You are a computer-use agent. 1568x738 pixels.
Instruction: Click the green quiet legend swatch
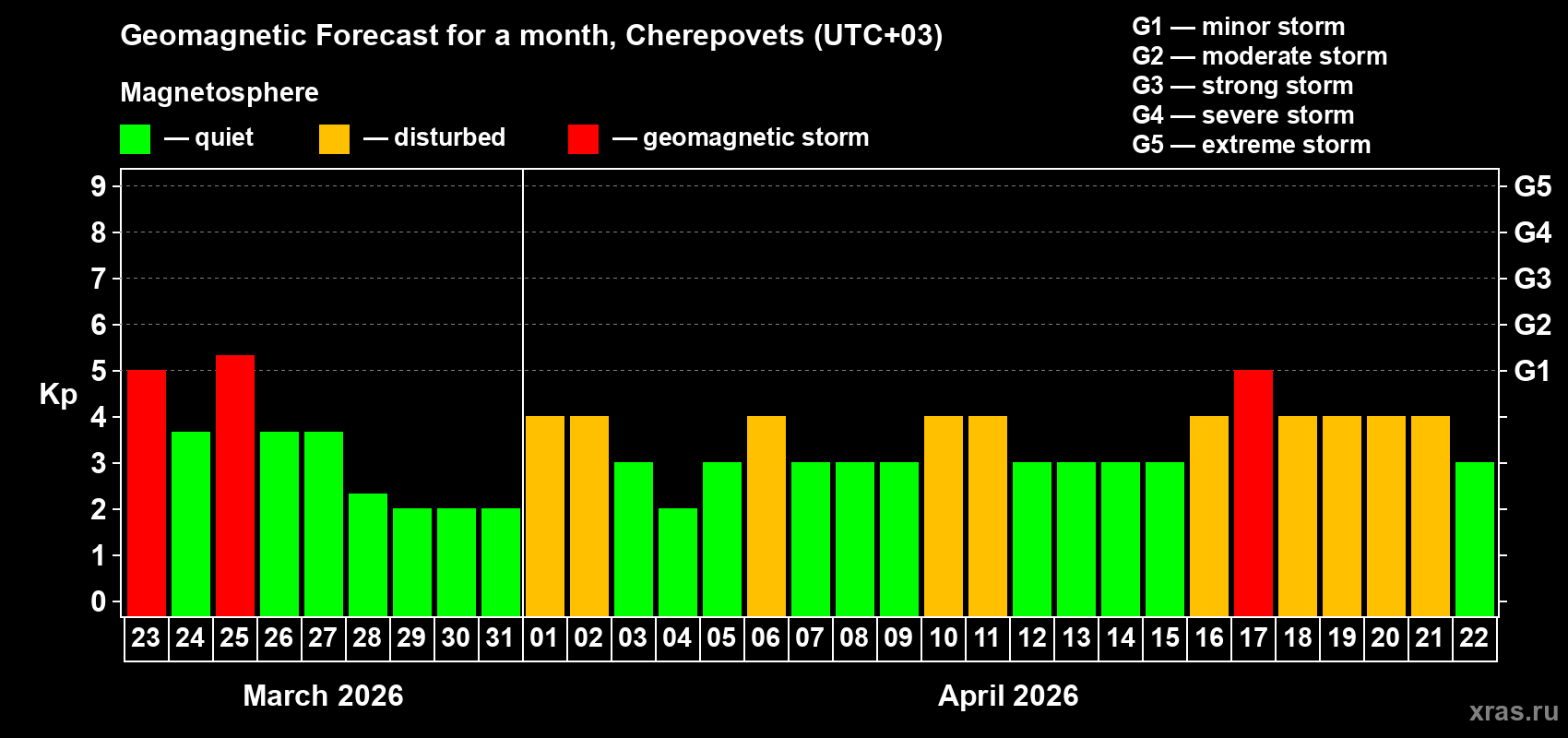coord(135,139)
